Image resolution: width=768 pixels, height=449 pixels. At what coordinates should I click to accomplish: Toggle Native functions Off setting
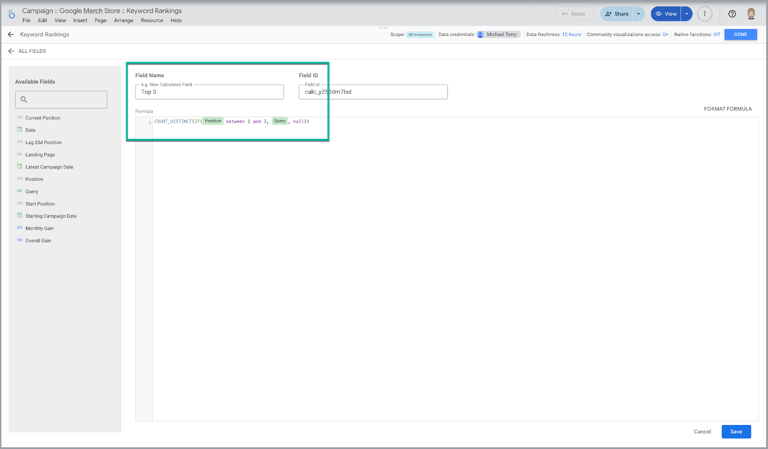coord(716,34)
